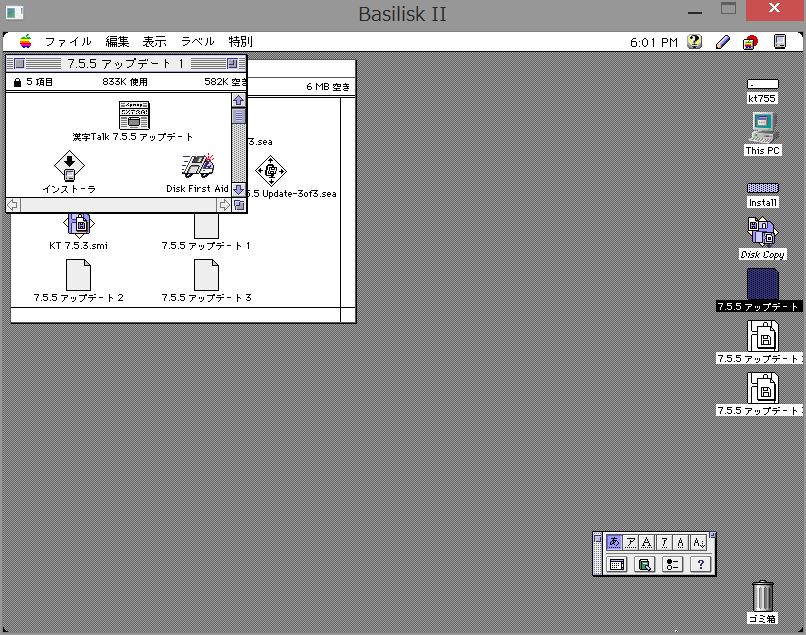Viewport: 806px width, 635px height.
Task: Open input palette options radio-list button
Action: [x=672, y=565]
